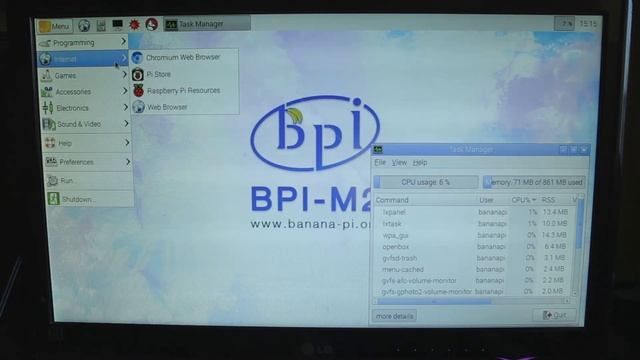Click the raspberry icon for Pi Resources
The width and height of the screenshot is (640, 360).
138,91
